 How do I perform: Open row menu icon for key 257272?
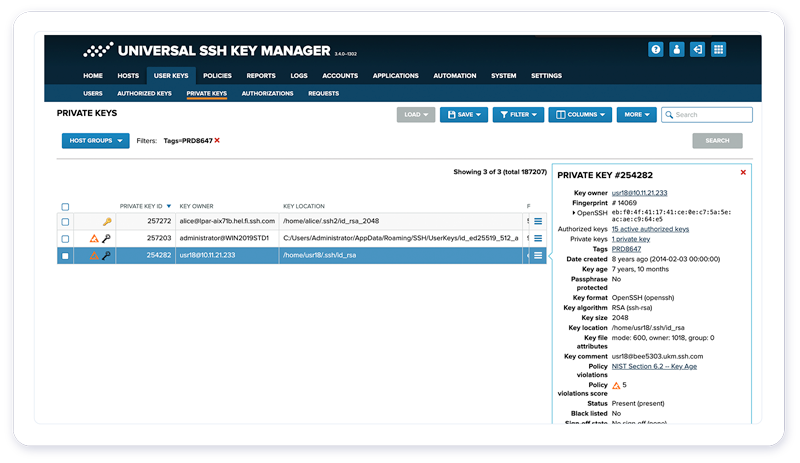point(538,222)
